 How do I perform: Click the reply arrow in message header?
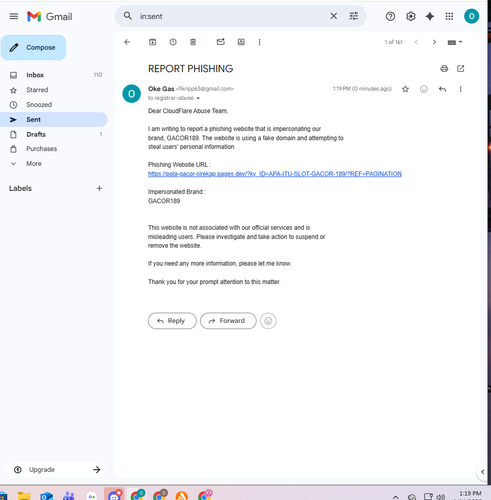click(442, 89)
